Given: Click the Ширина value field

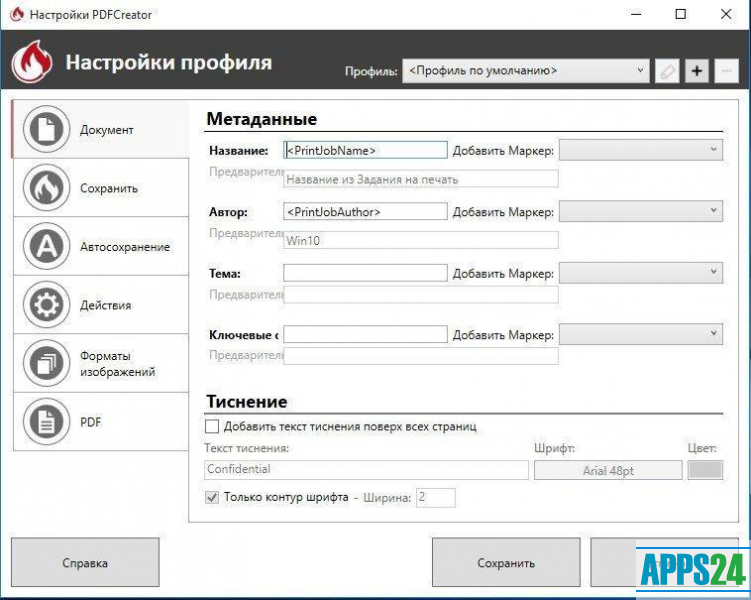Looking at the screenshot, I should tap(436, 498).
